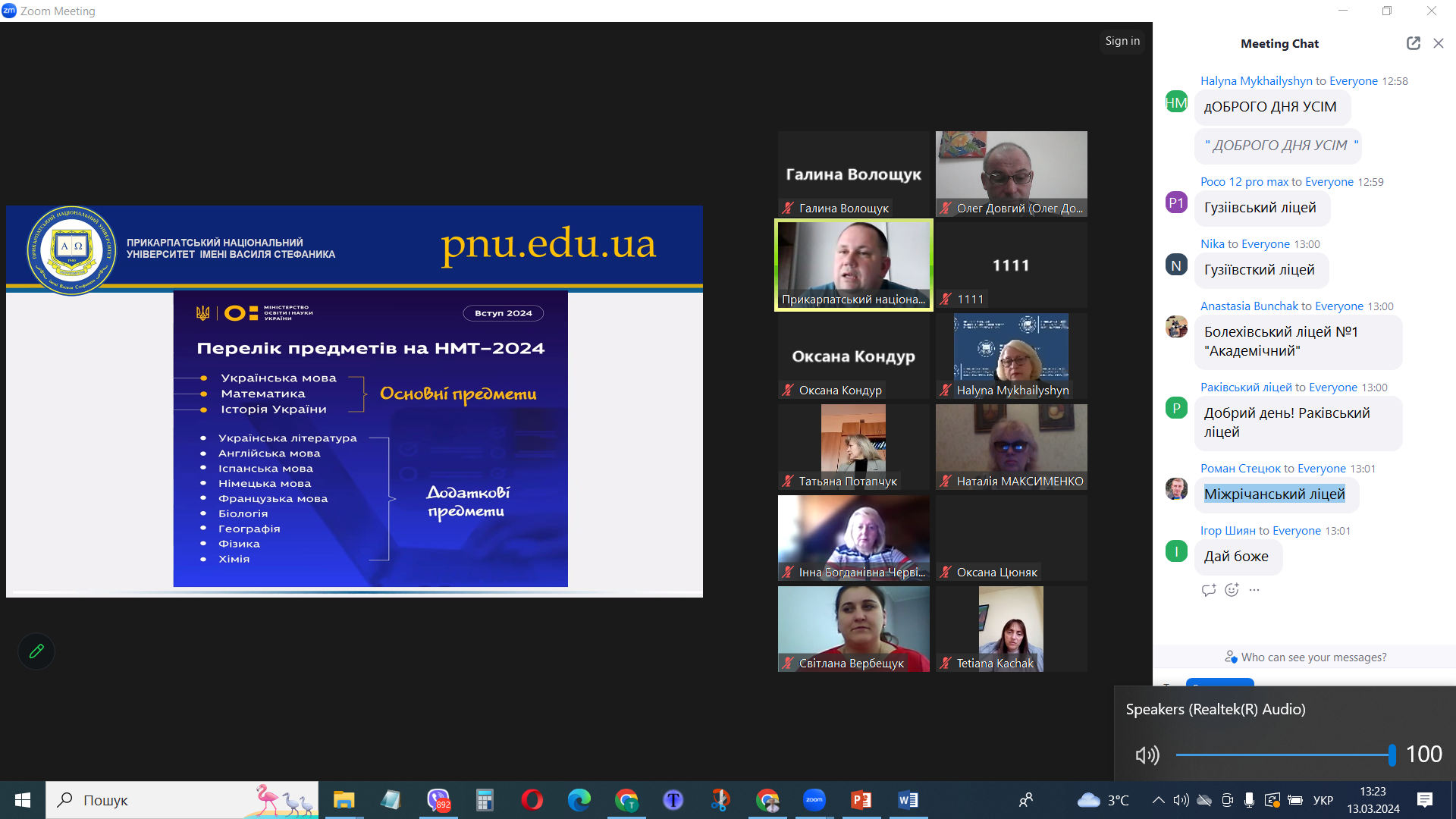Open Who can see your messages link
The width and height of the screenshot is (1456, 819).
tap(1313, 657)
